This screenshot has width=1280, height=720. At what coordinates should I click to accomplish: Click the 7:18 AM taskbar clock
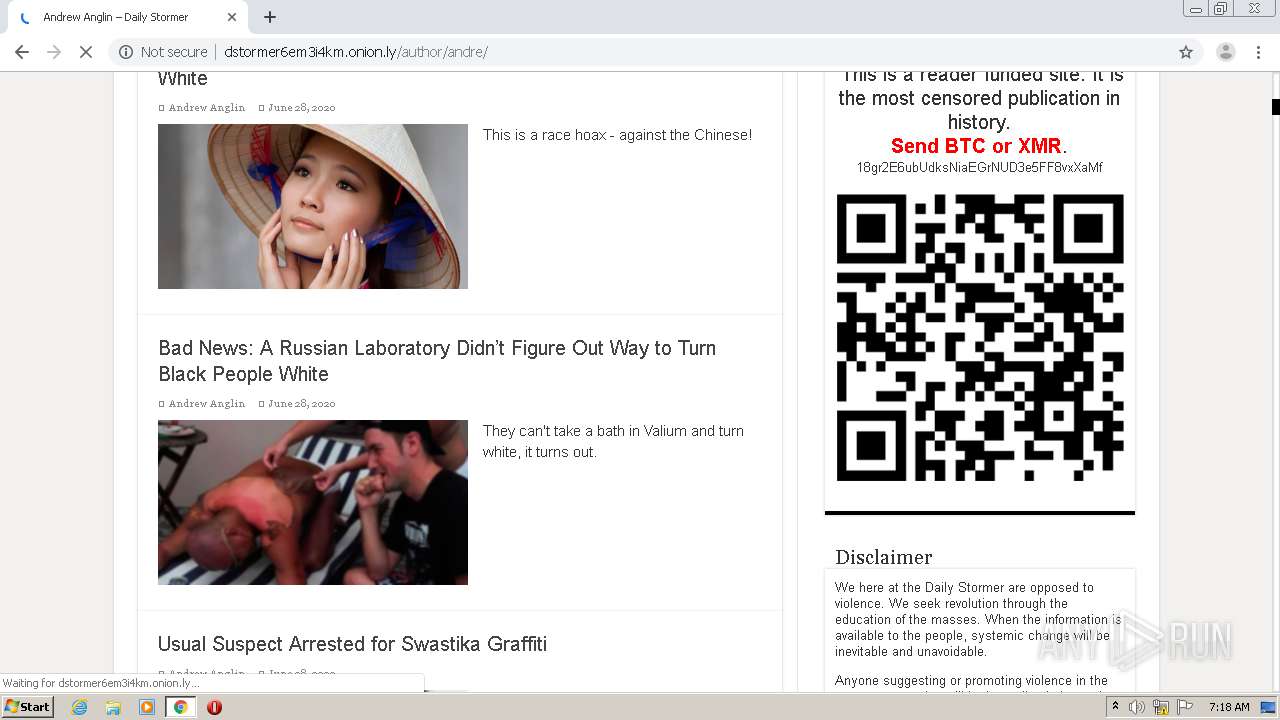[x=1229, y=707]
